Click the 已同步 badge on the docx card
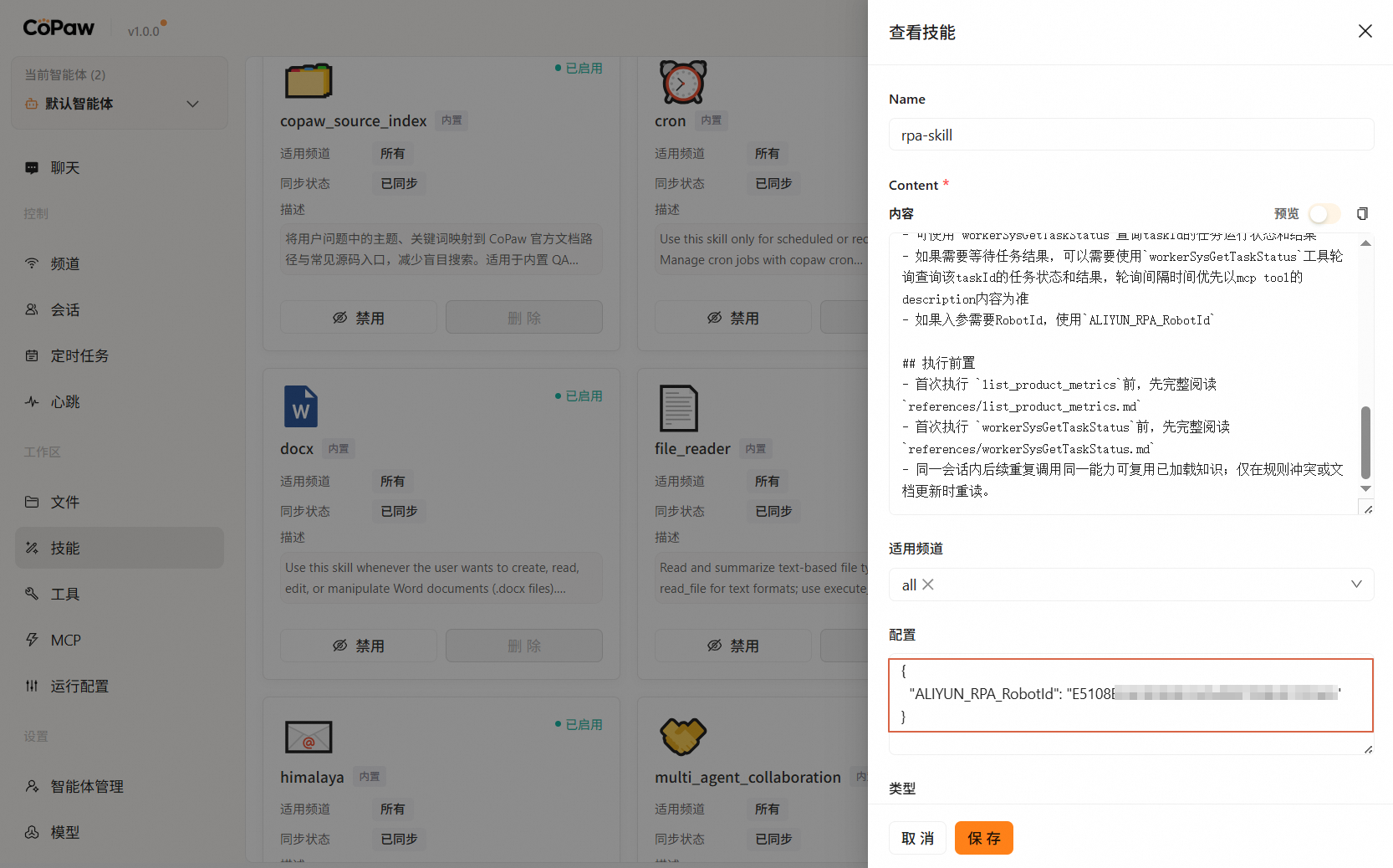The image size is (1393, 868). pyautogui.click(x=399, y=511)
